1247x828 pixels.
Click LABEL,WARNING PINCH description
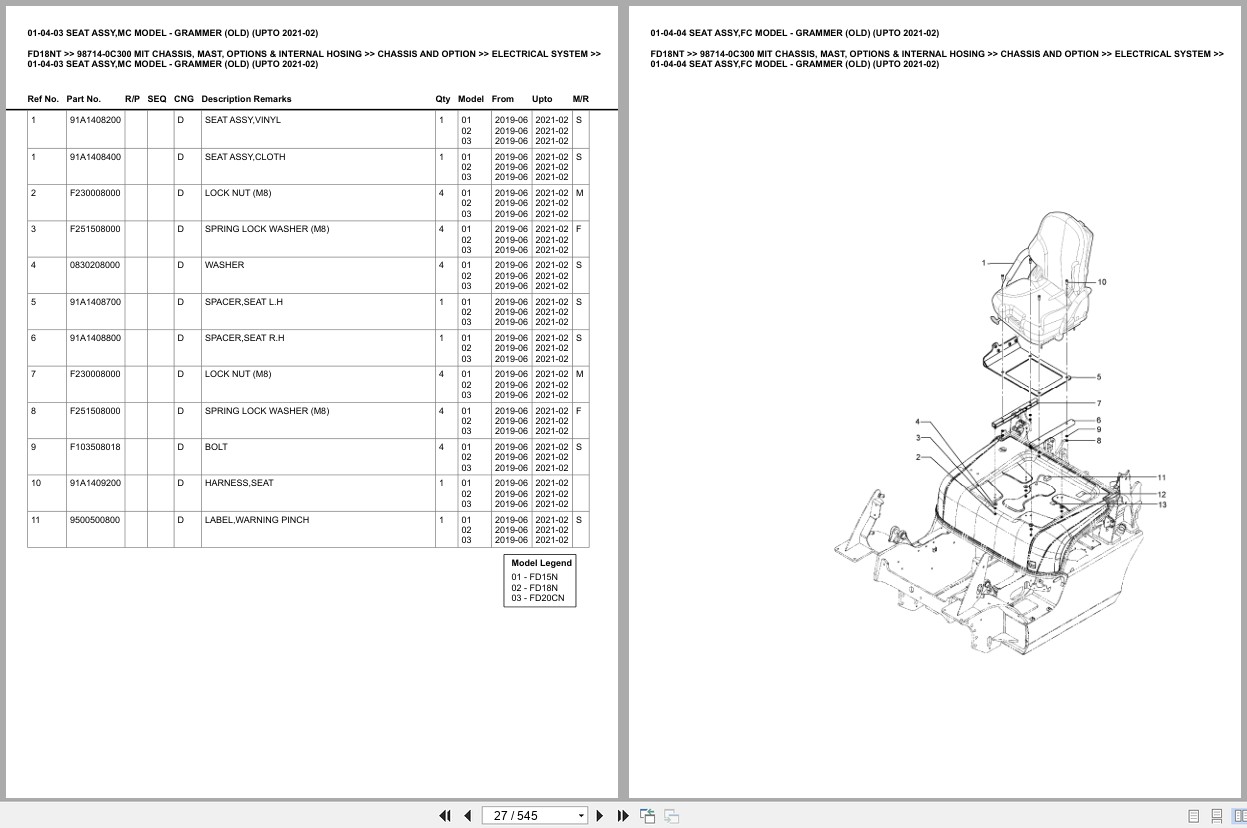[257, 520]
